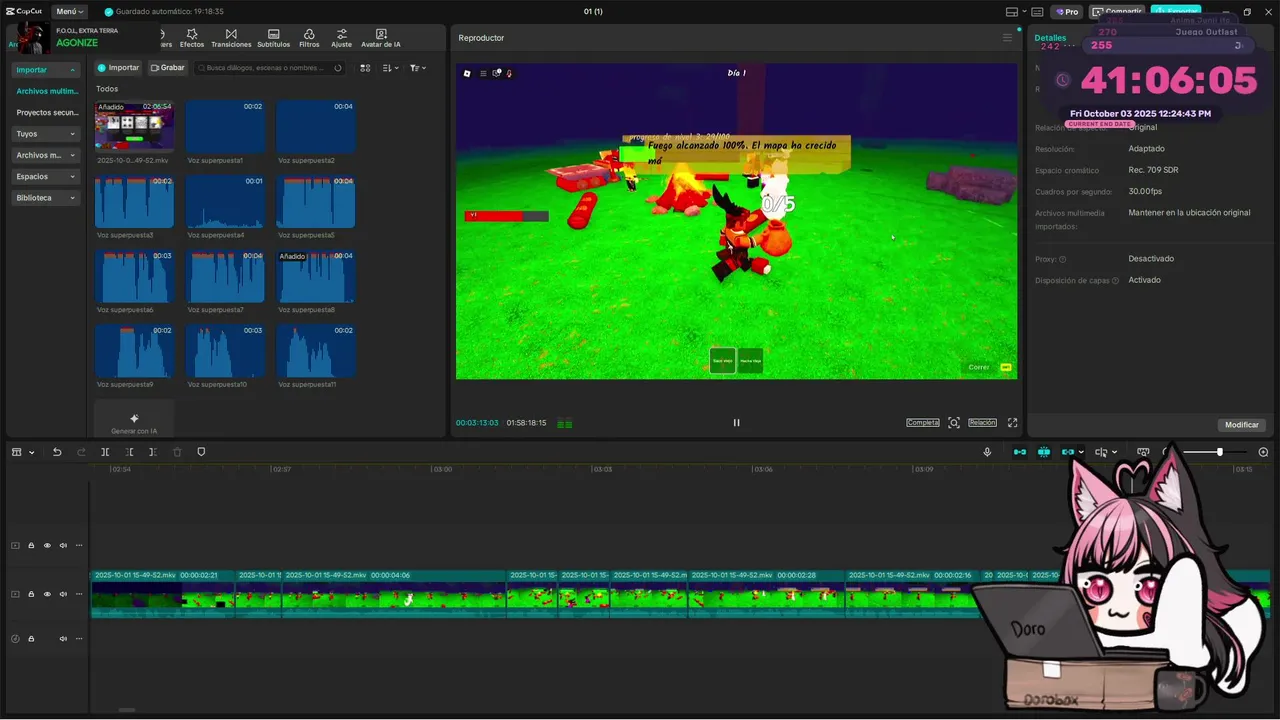Expand the Tuyos sidebar section

(46, 134)
